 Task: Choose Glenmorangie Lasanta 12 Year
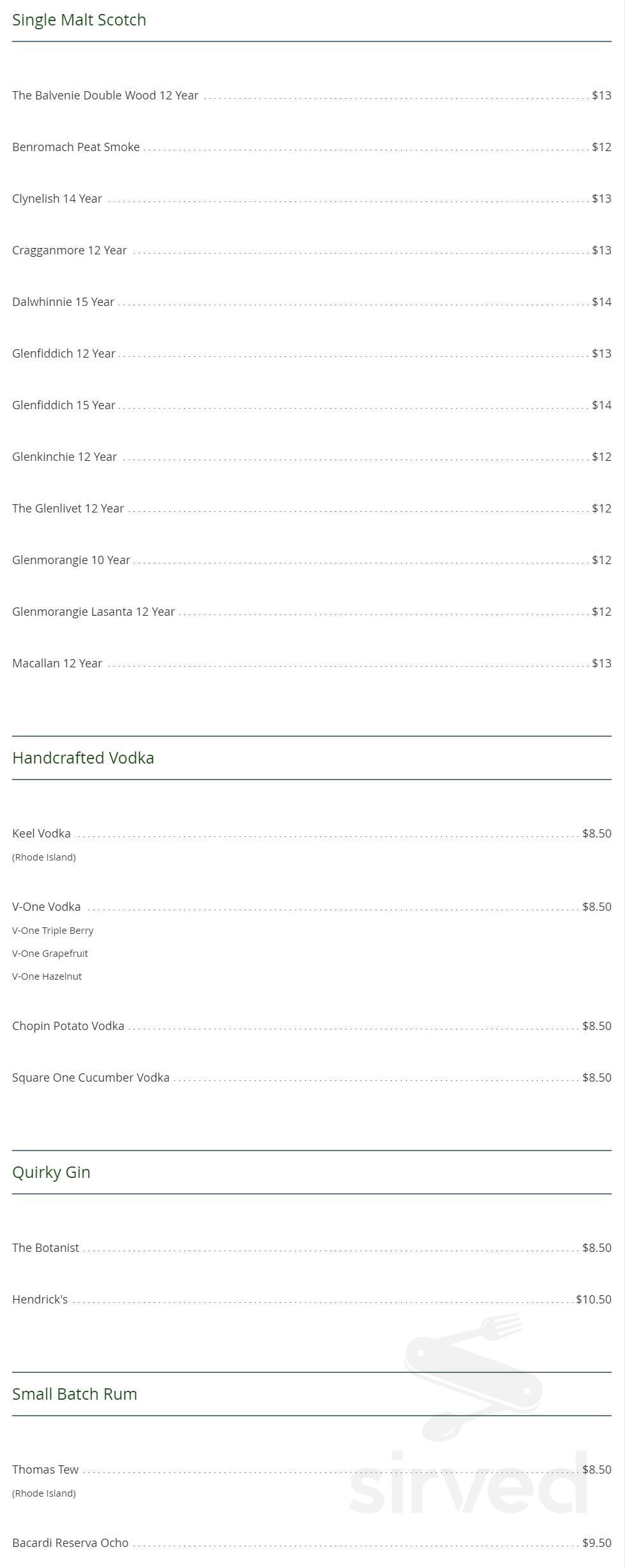pyautogui.click(x=93, y=612)
